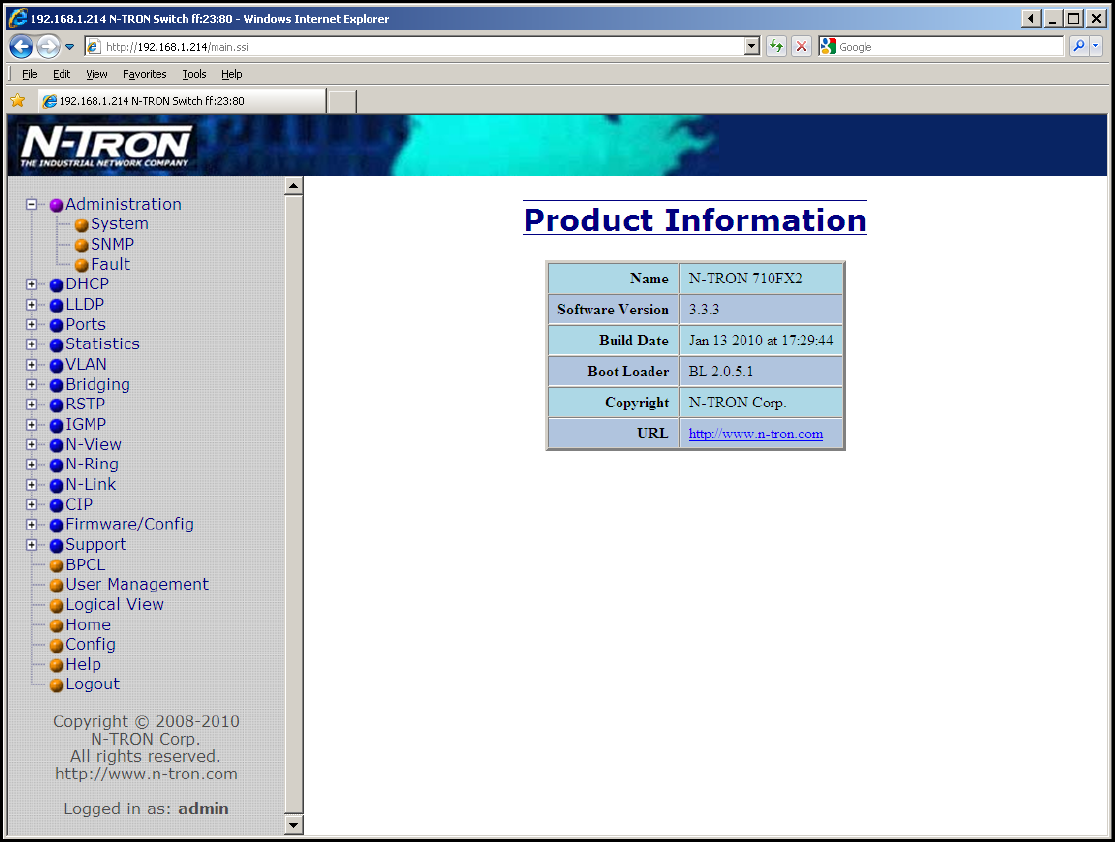Expand the IGMP tree node
This screenshot has height=842, width=1115.
pos(31,425)
